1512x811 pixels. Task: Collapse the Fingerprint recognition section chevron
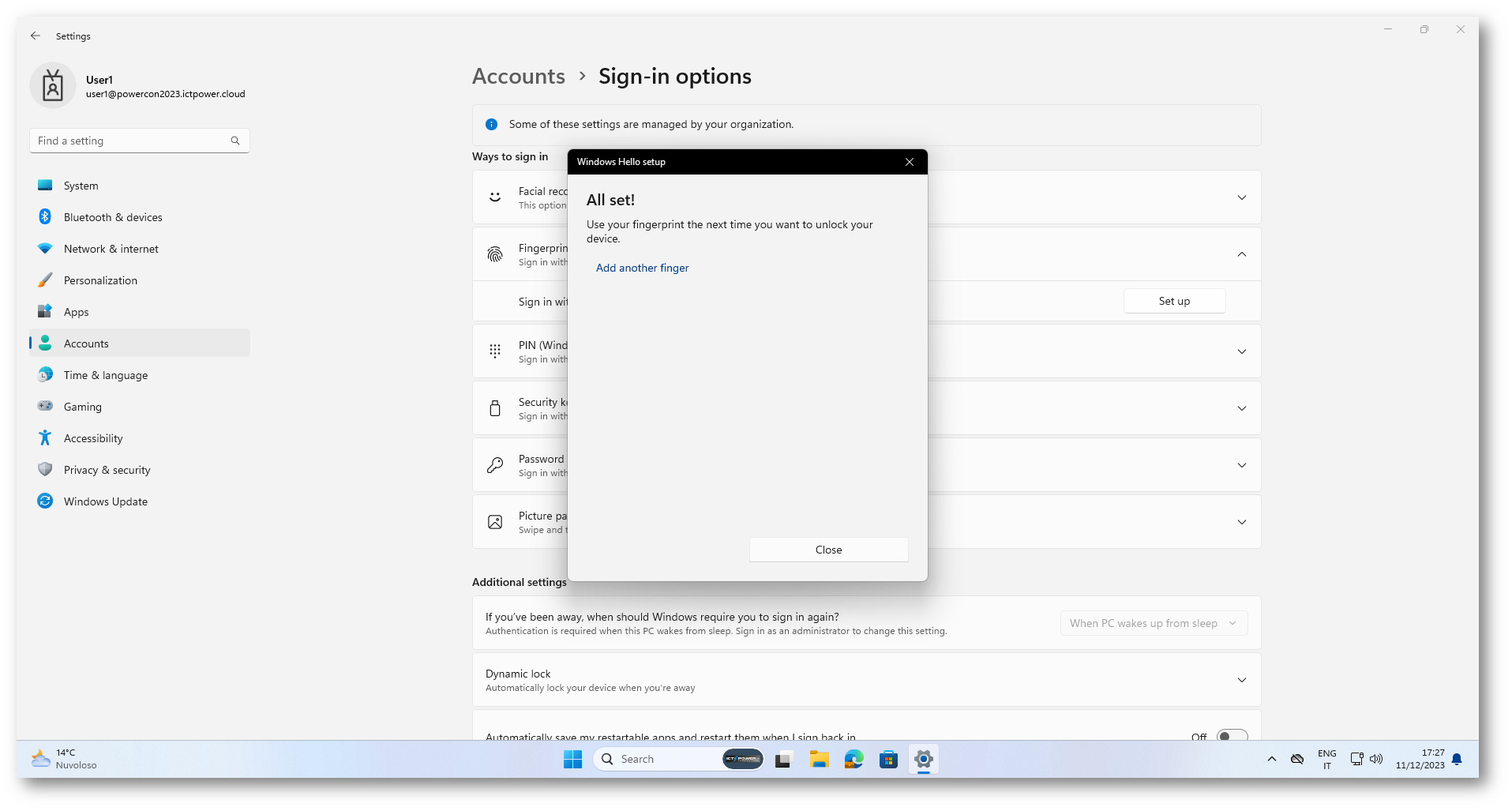click(1241, 254)
